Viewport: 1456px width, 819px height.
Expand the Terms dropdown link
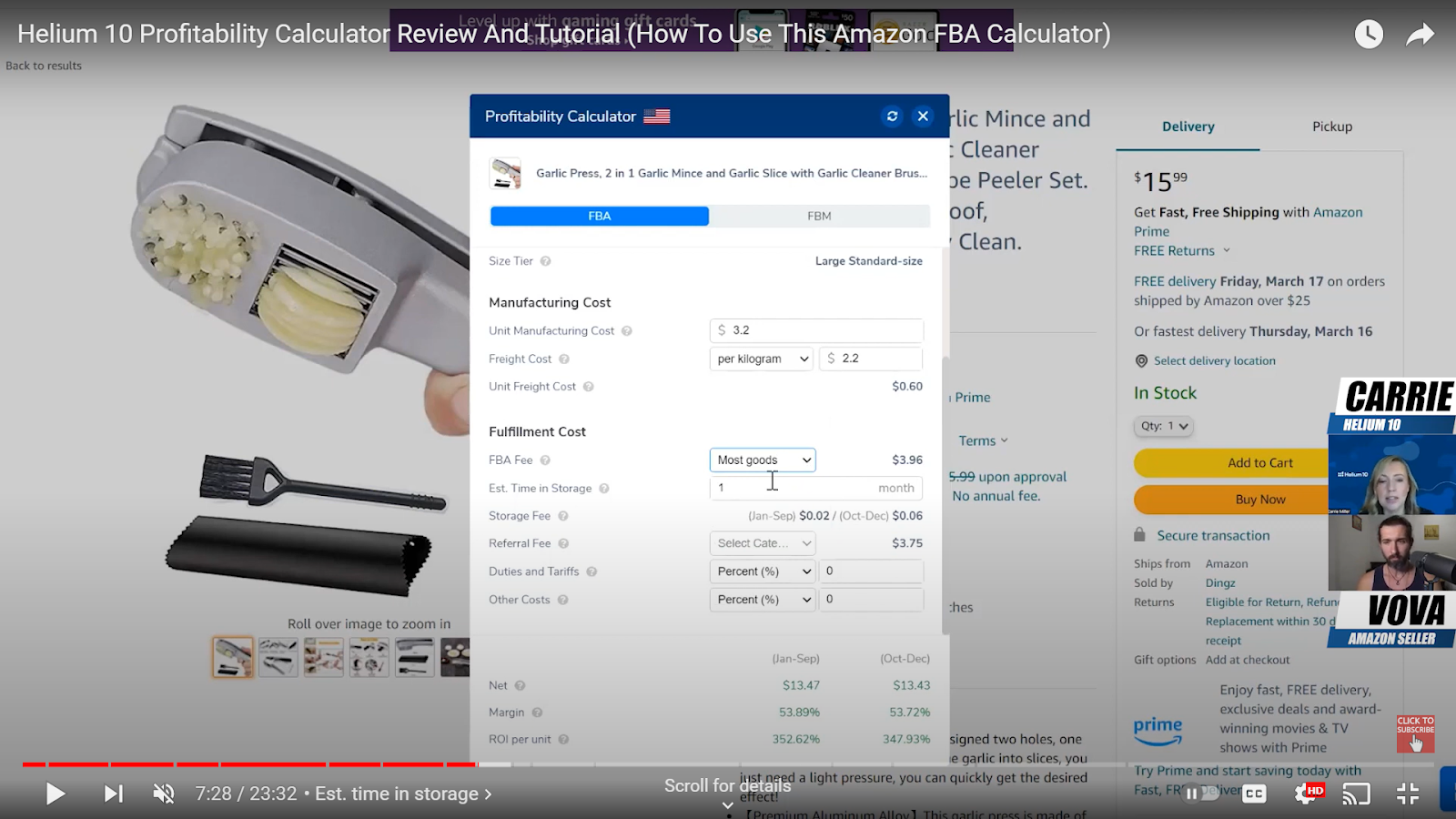[x=983, y=440]
